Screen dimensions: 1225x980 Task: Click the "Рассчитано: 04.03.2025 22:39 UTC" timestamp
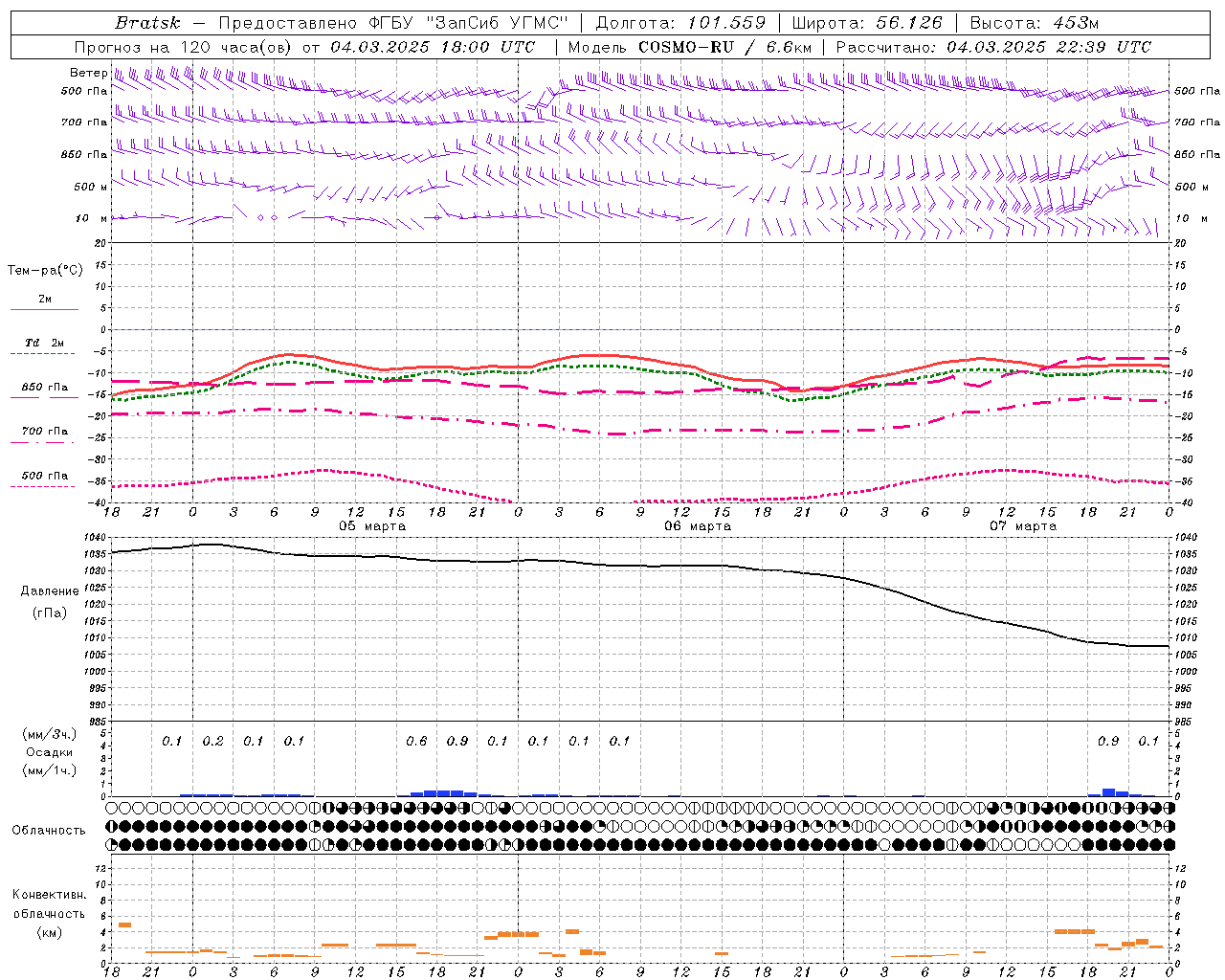pos(993,47)
